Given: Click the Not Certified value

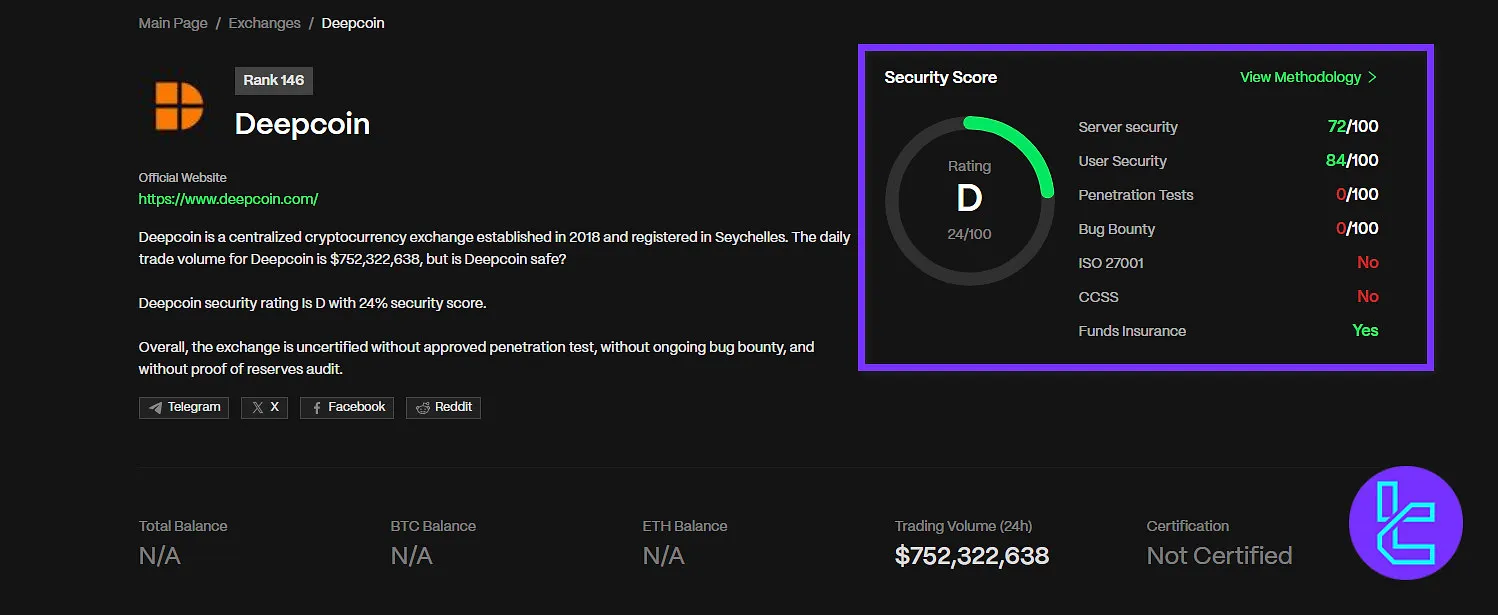Looking at the screenshot, I should click(x=1219, y=556).
